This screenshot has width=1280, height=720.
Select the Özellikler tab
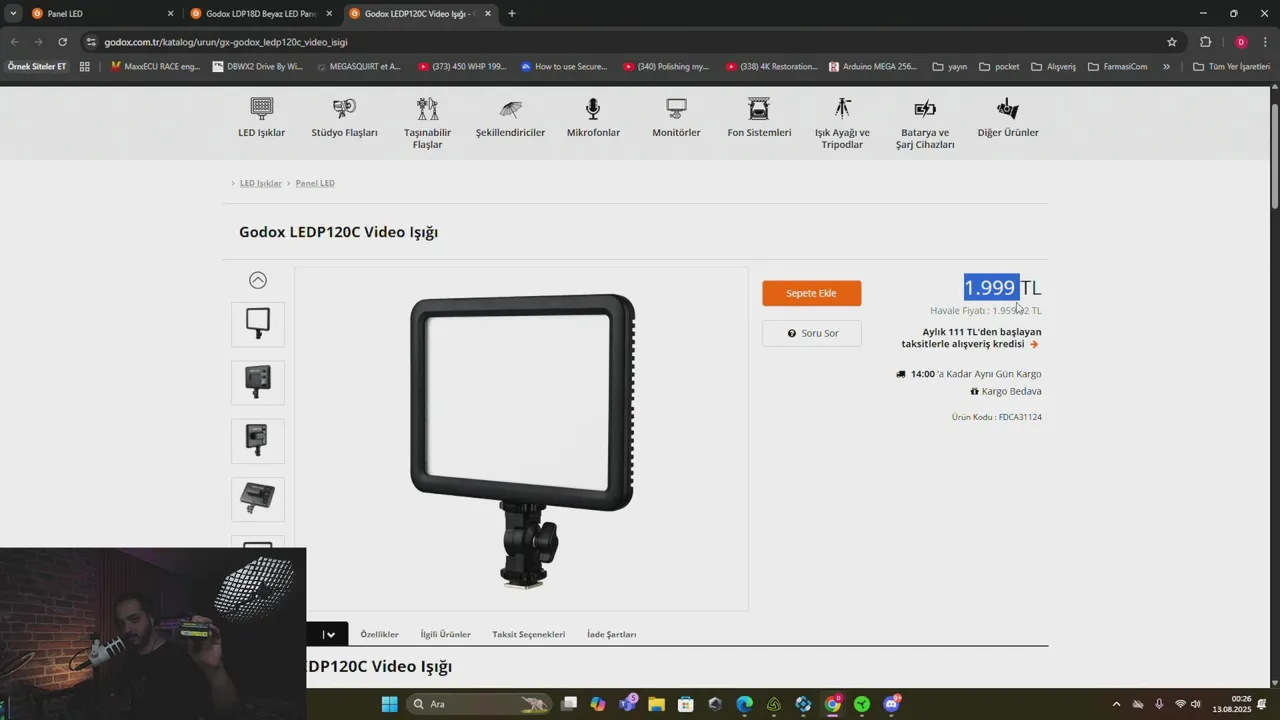click(379, 634)
